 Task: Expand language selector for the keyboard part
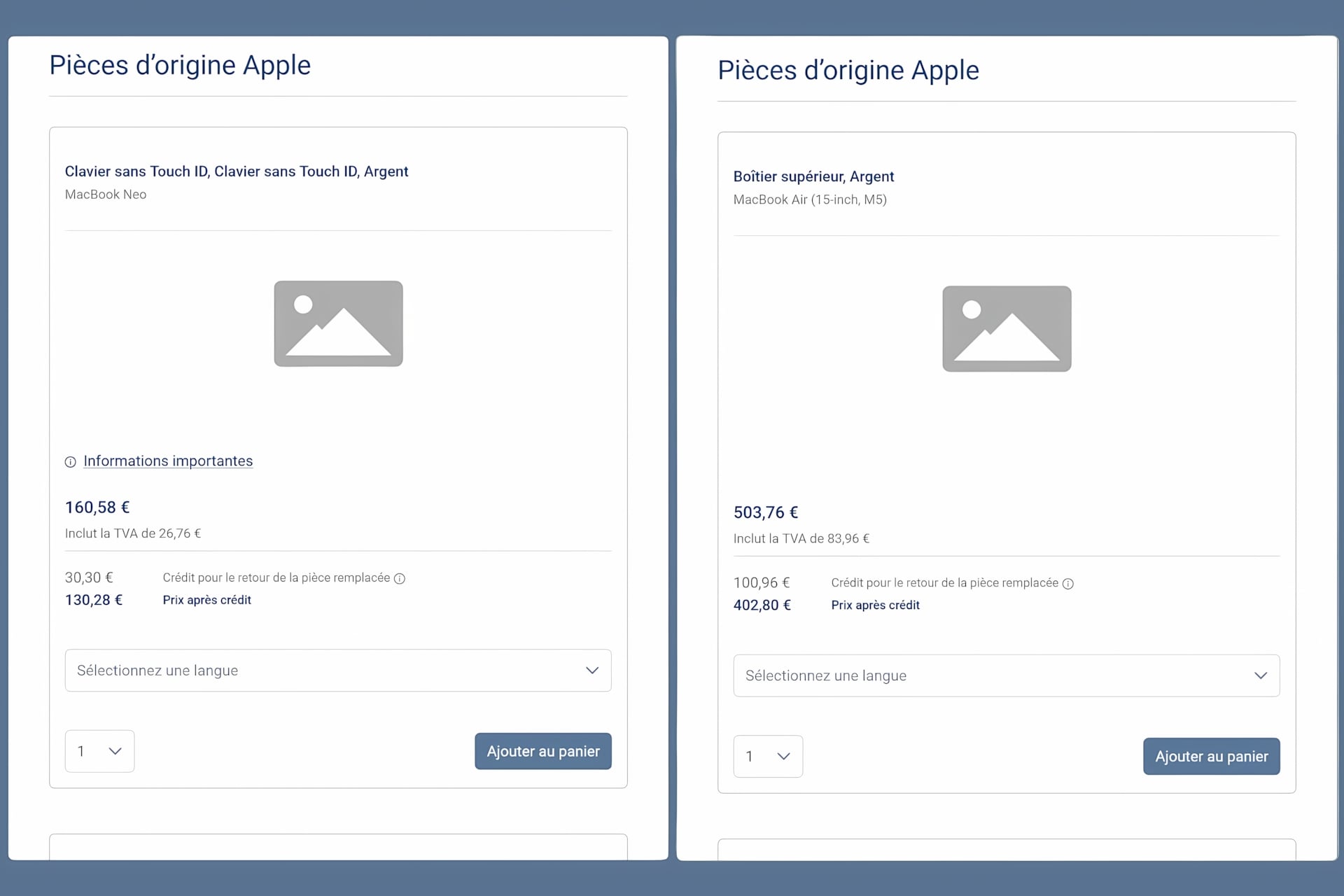coord(338,671)
